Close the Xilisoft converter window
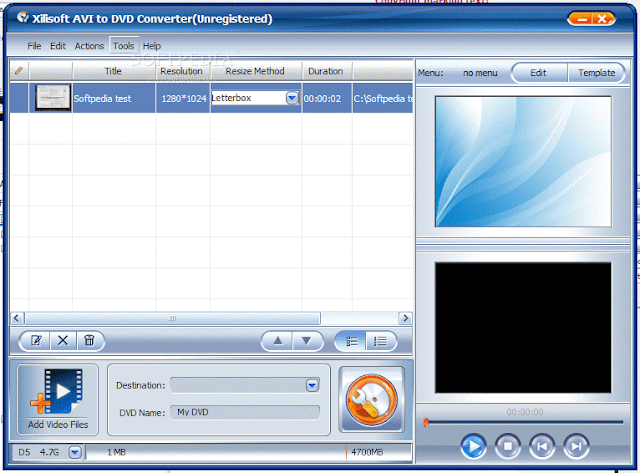The height and width of the screenshot is (473, 640). click(x=603, y=19)
